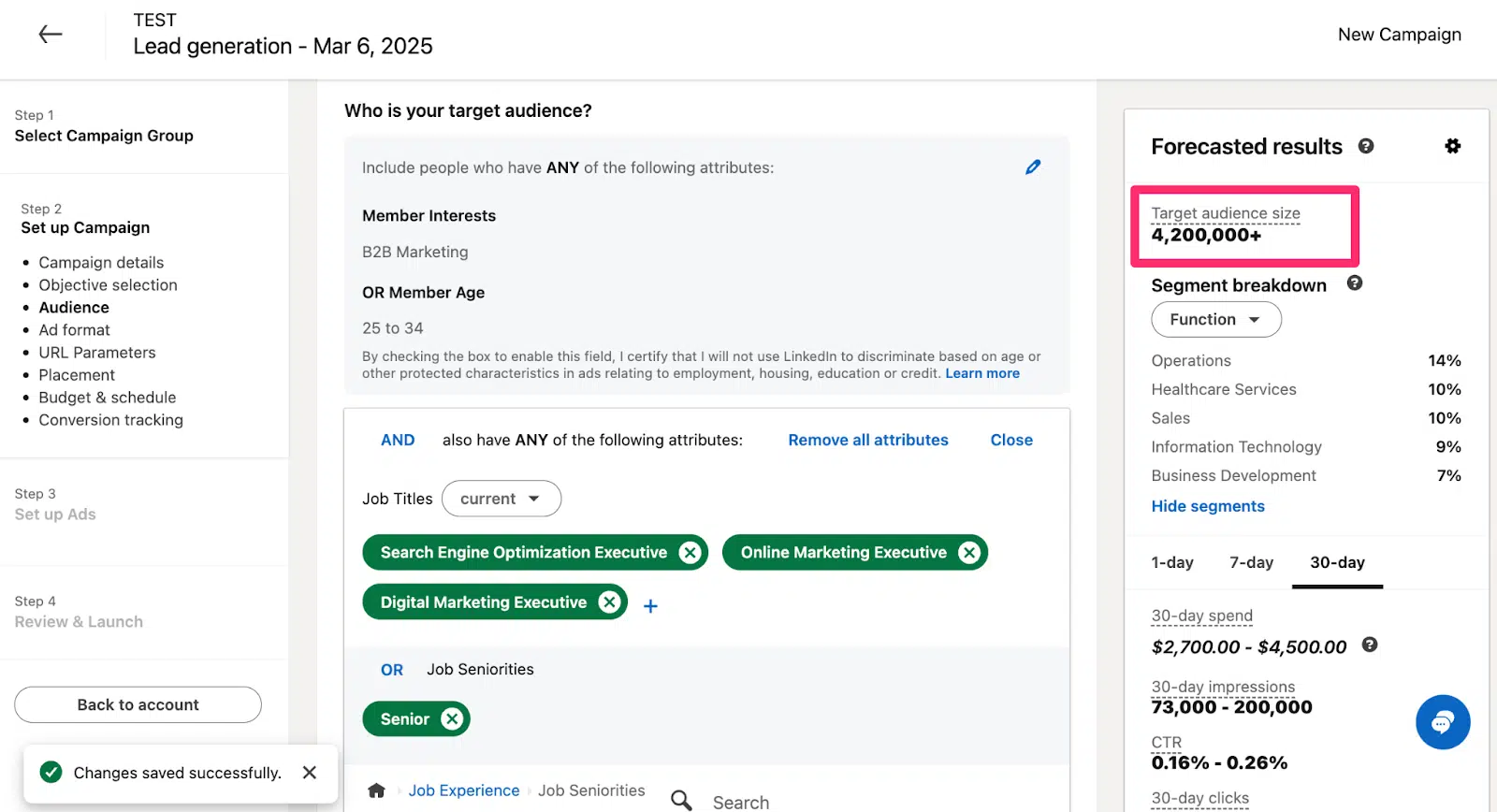Click Remove all attributes link
Image resolution: width=1497 pixels, height=812 pixels.
coord(868,441)
